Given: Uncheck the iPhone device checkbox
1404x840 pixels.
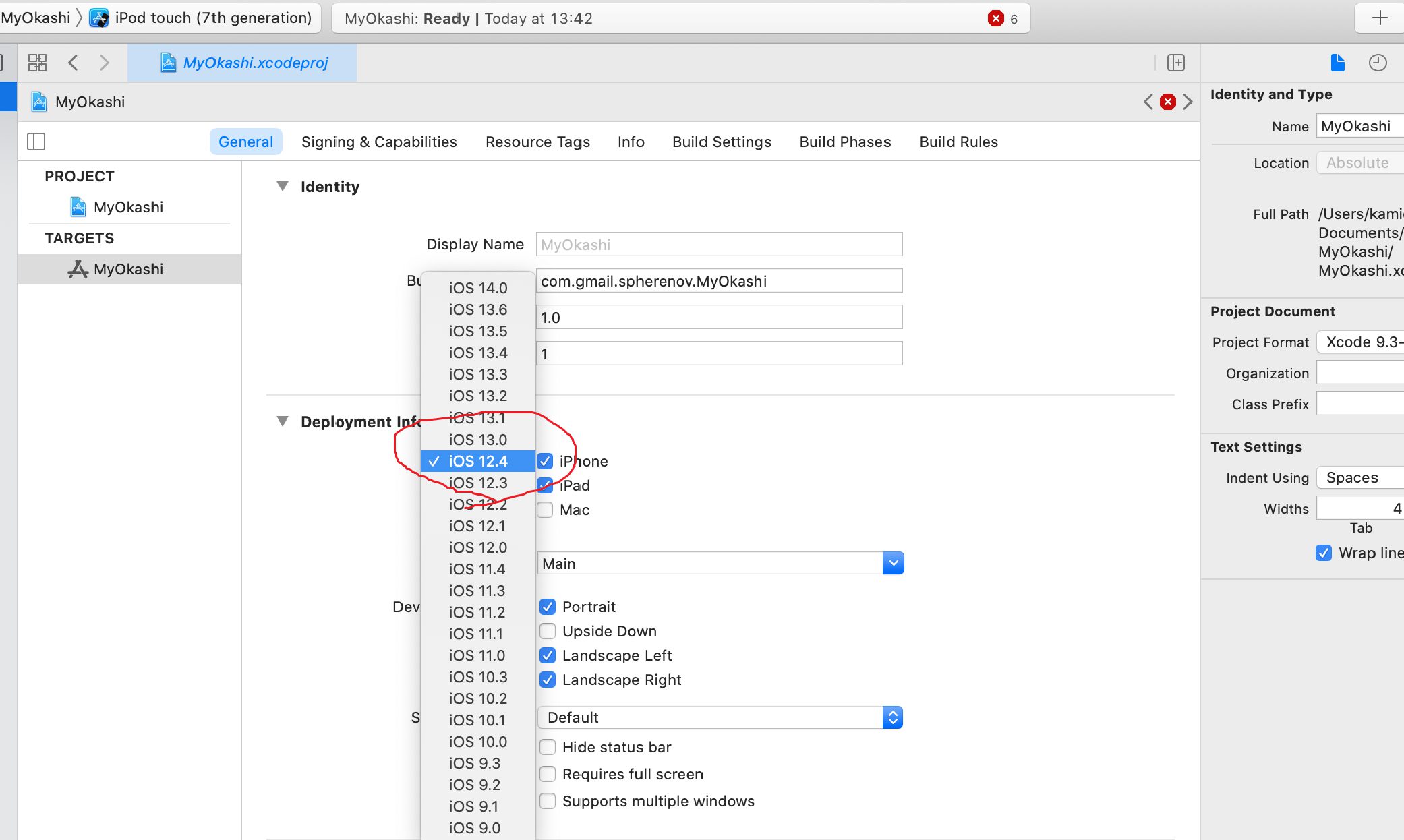Looking at the screenshot, I should click(545, 461).
